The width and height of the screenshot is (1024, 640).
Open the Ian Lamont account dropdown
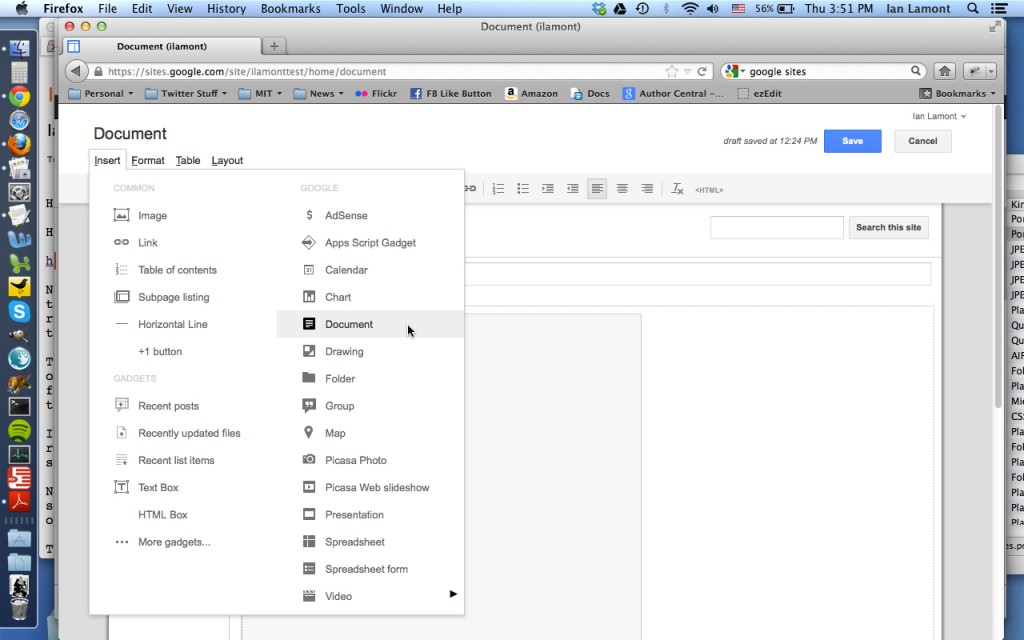(939, 116)
